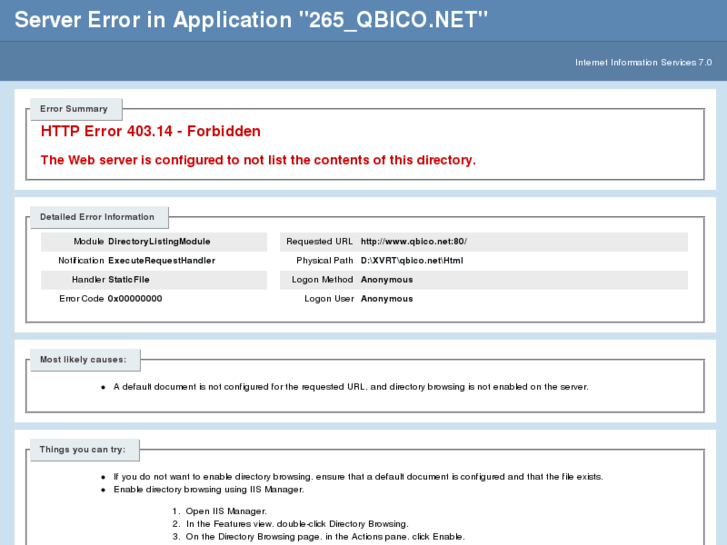Click the 'Notification' field label
The image size is (727, 545).
coord(81,261)
